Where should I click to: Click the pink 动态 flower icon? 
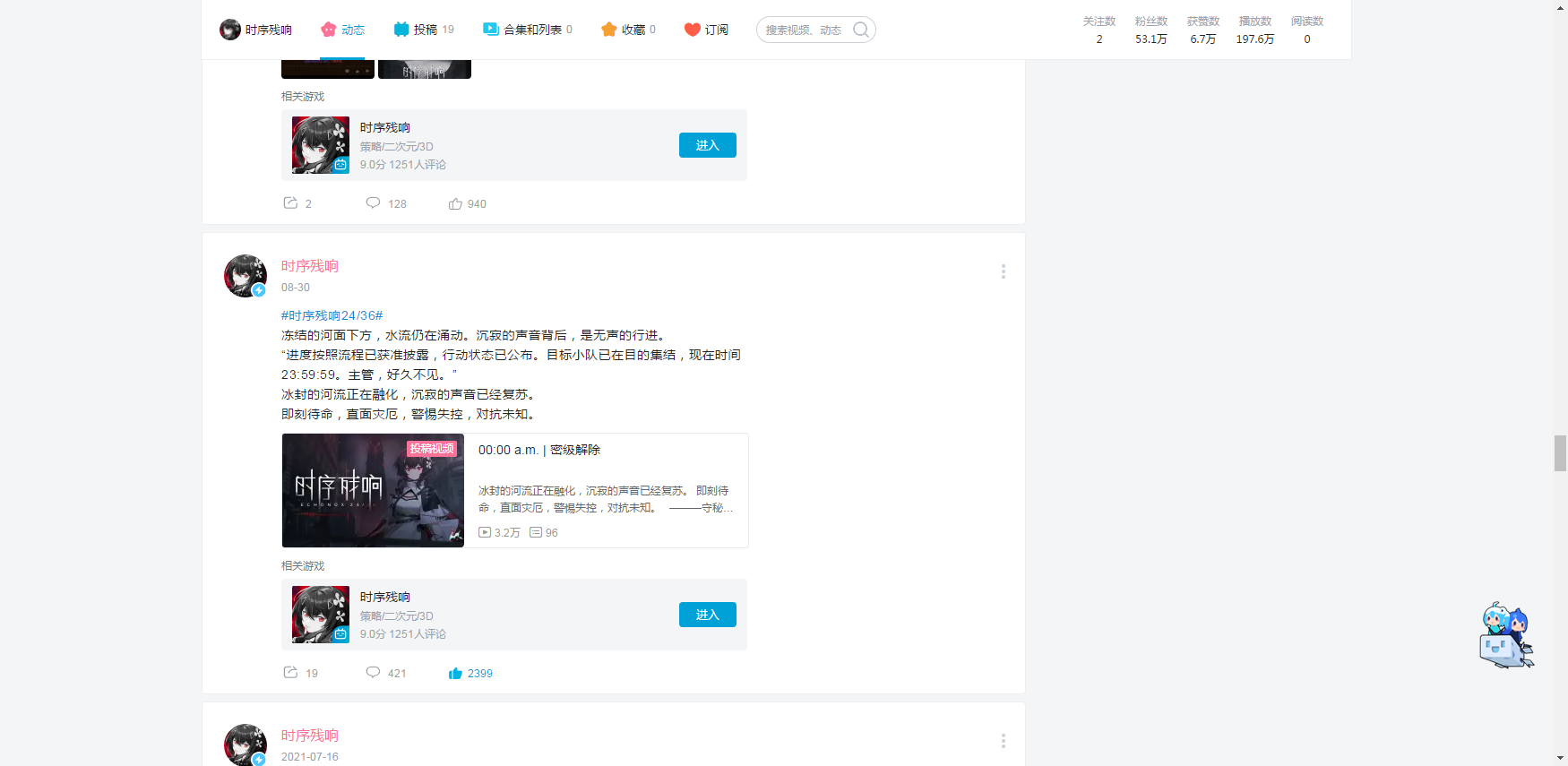329,30
